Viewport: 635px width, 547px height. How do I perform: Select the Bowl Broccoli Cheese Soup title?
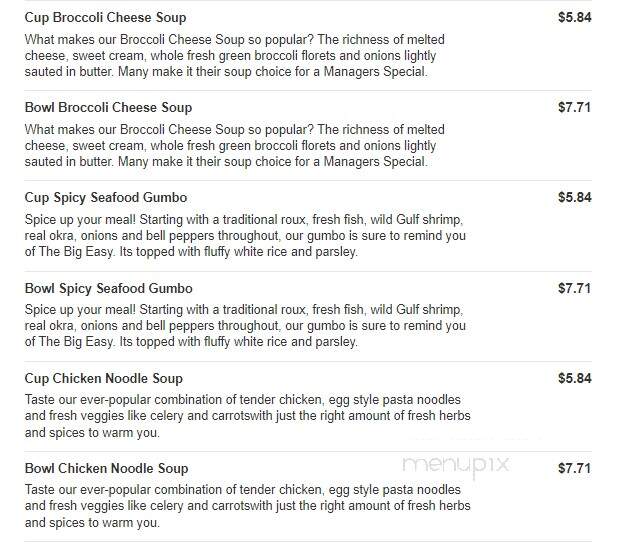coord(108,108)
